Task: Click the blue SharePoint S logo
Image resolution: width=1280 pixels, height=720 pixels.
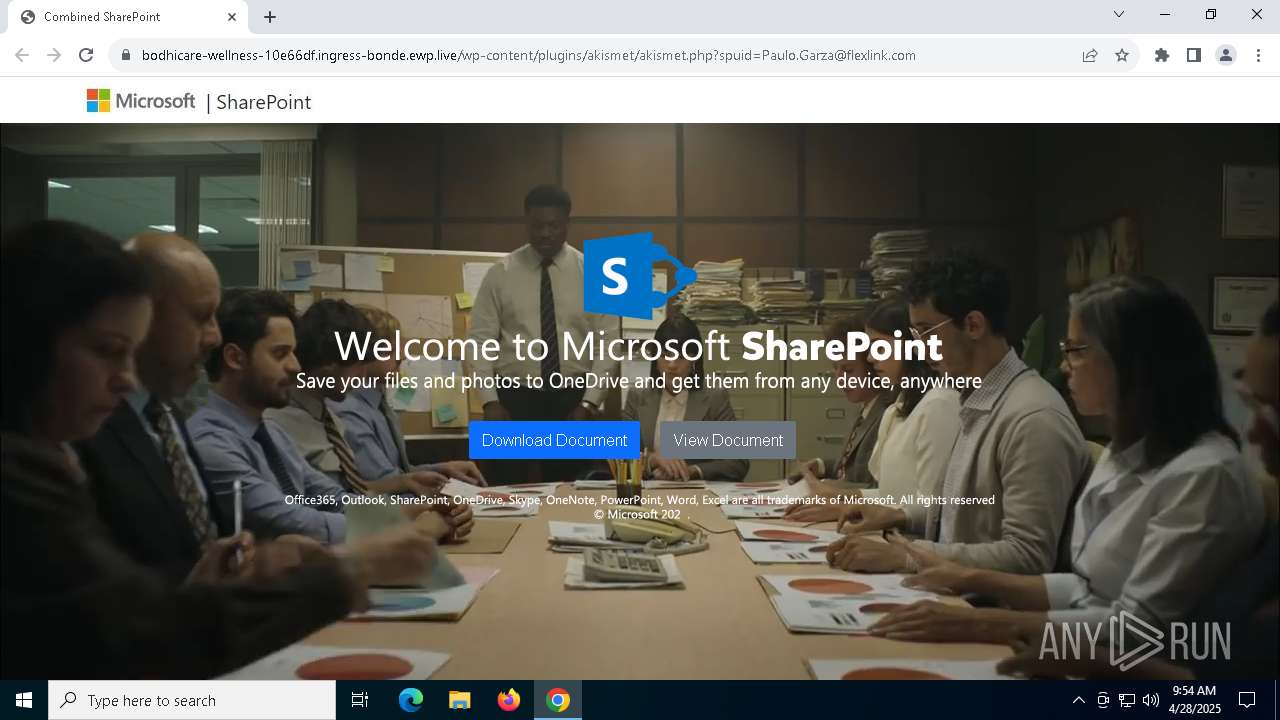Action: tap(640, 277)
